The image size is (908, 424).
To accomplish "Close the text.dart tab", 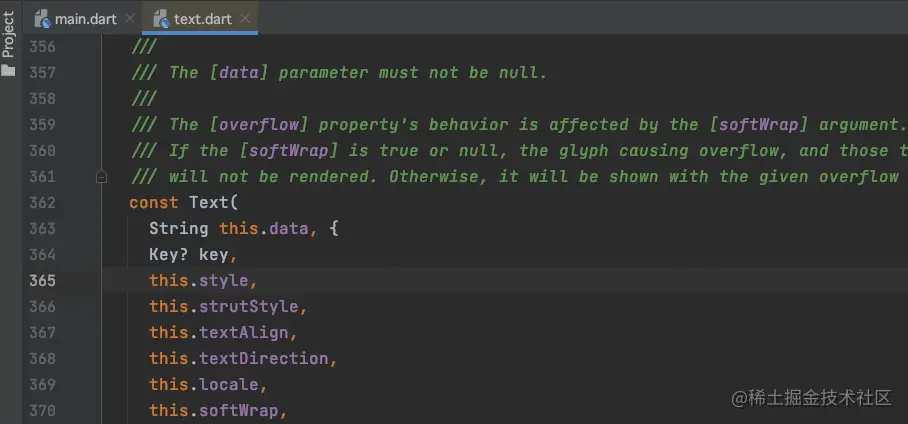I will (x=246, y=19).
